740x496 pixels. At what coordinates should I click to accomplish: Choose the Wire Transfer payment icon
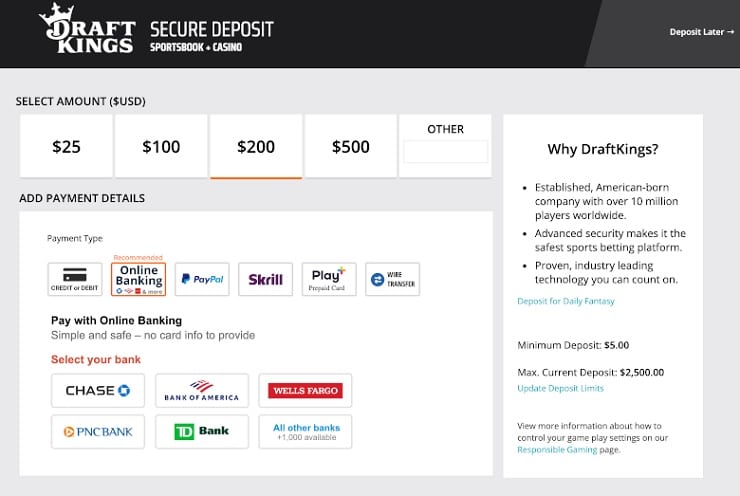pos(392,279)
